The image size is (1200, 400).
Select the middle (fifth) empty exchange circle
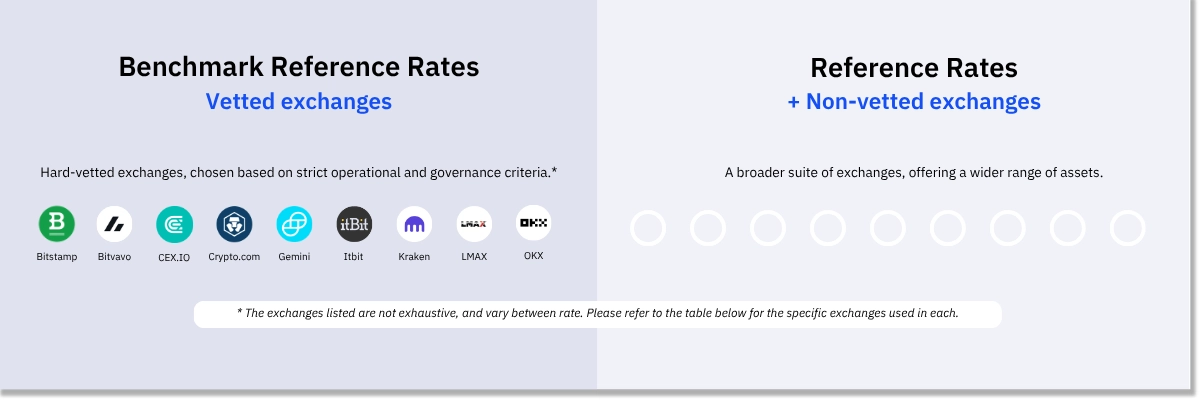click(x=888, y=228)
